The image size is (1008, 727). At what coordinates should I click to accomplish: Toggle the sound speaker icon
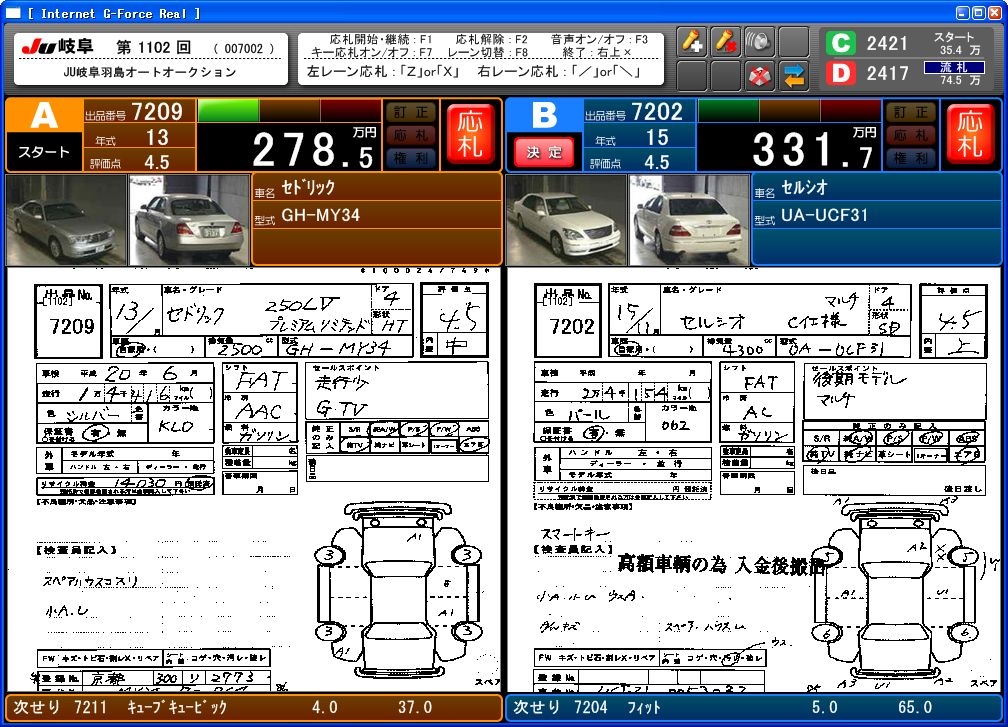pos(760,42)
